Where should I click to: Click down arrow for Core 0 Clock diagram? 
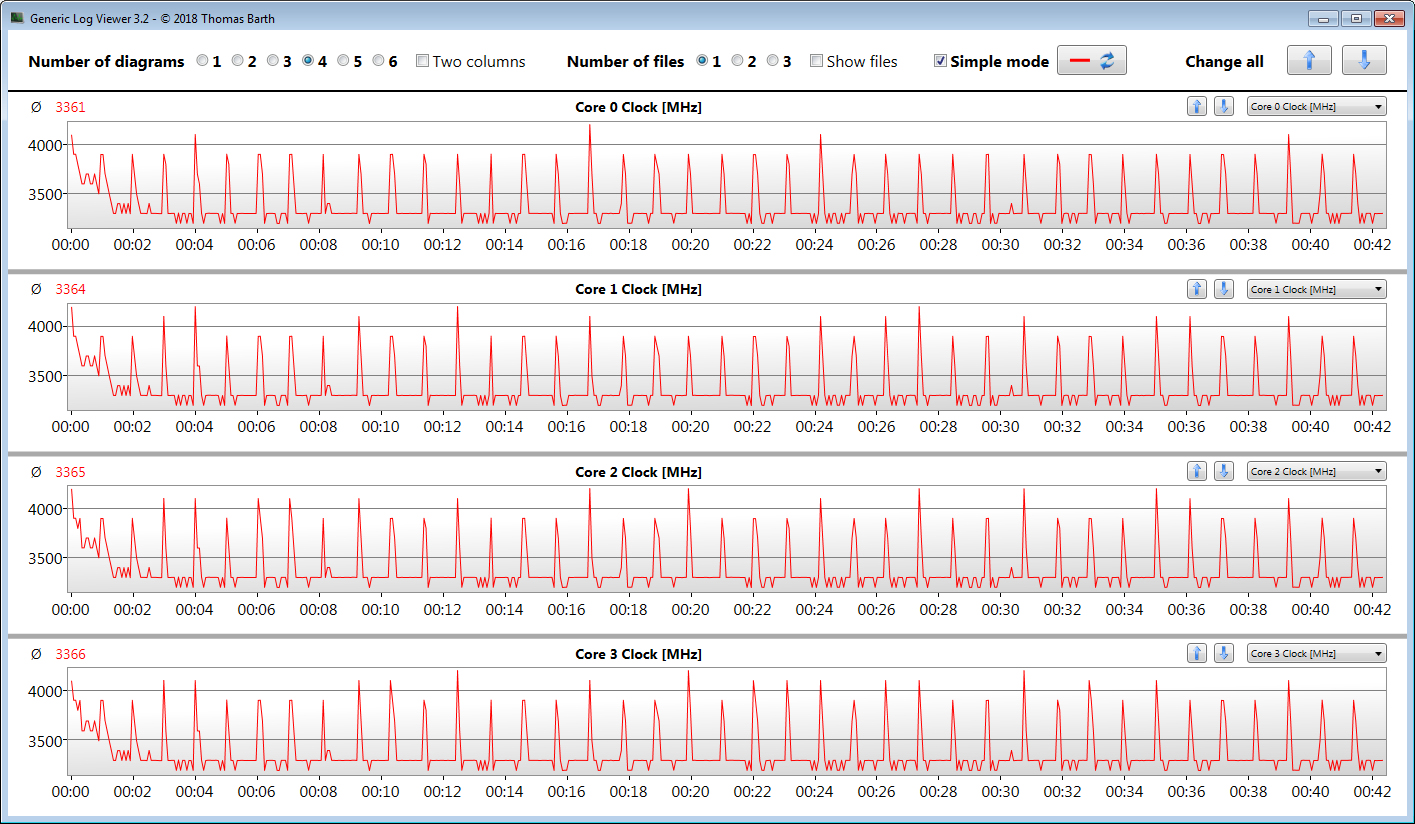1223,107
